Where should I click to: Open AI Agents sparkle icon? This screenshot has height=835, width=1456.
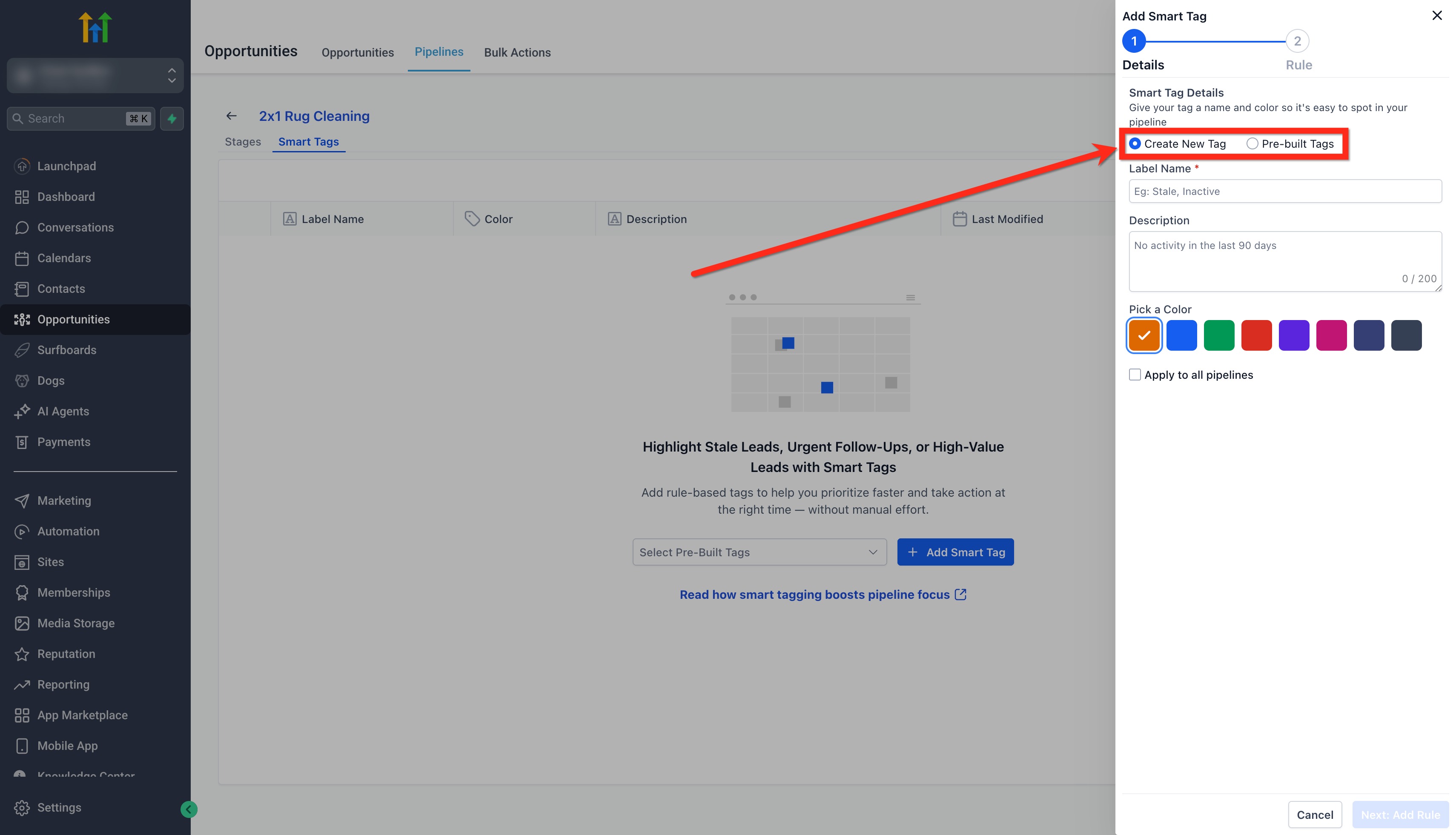(x=22, y=412)
